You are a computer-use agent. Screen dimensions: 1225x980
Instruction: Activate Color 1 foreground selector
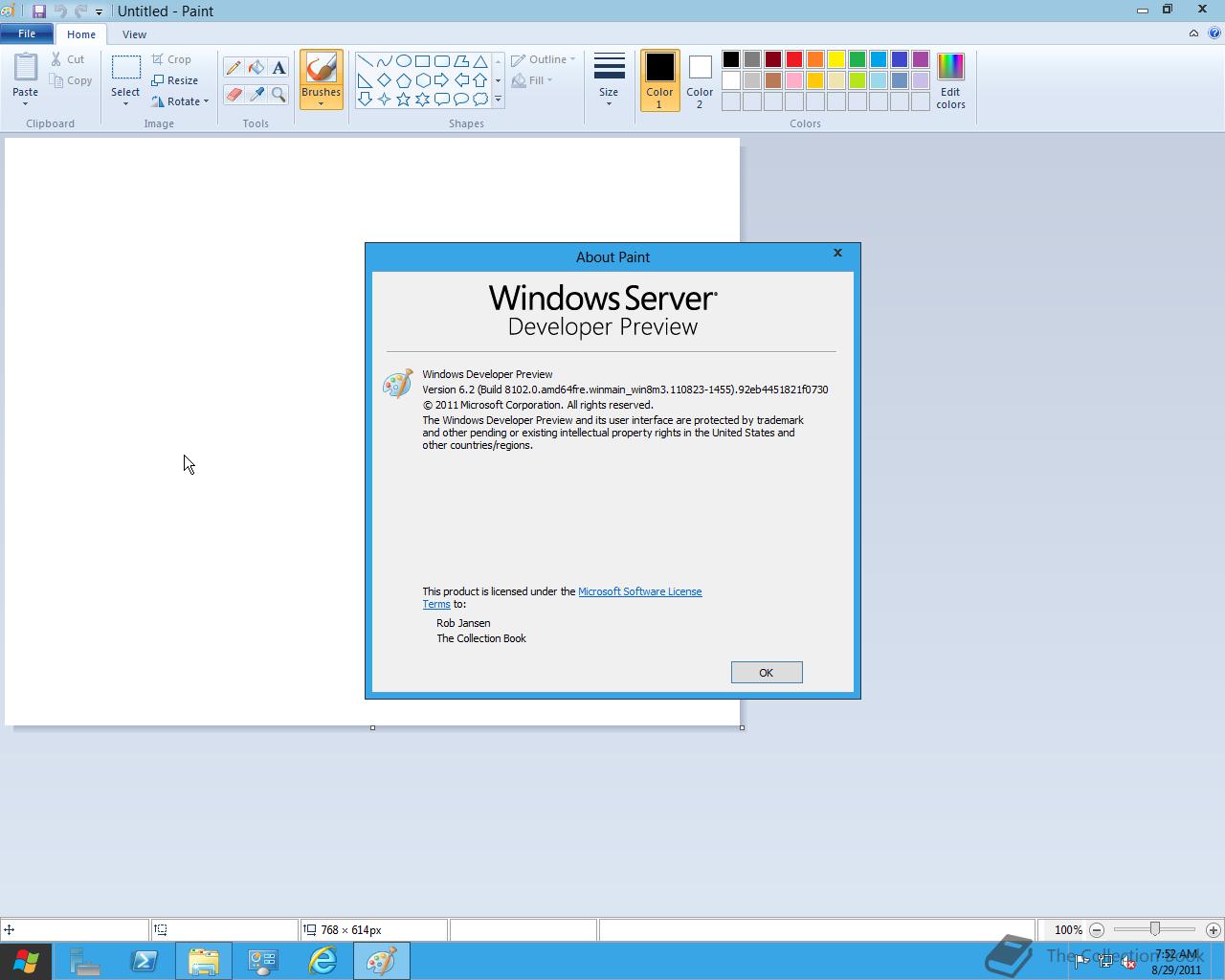coord(659,81)
